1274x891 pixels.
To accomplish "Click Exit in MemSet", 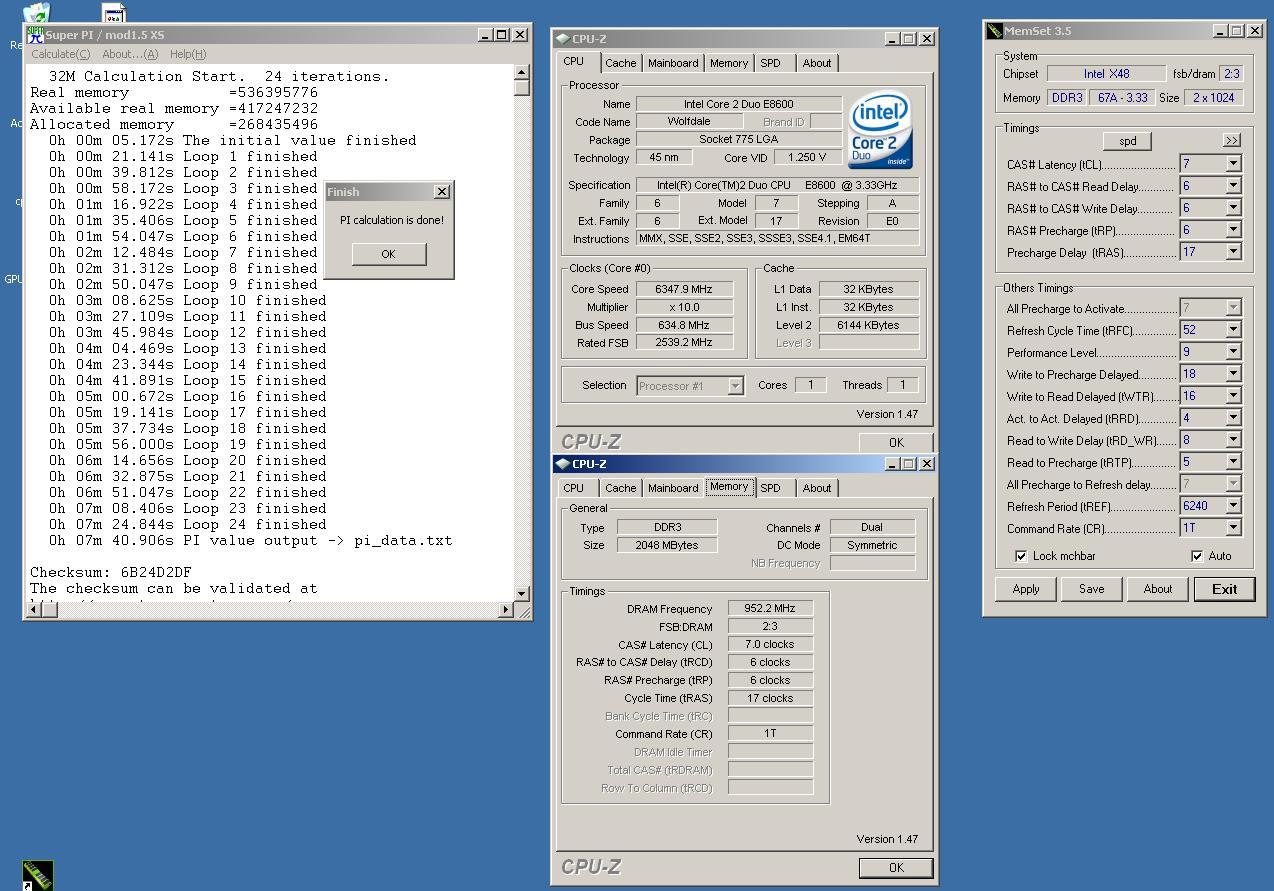I will click(x=1224, y=589).
